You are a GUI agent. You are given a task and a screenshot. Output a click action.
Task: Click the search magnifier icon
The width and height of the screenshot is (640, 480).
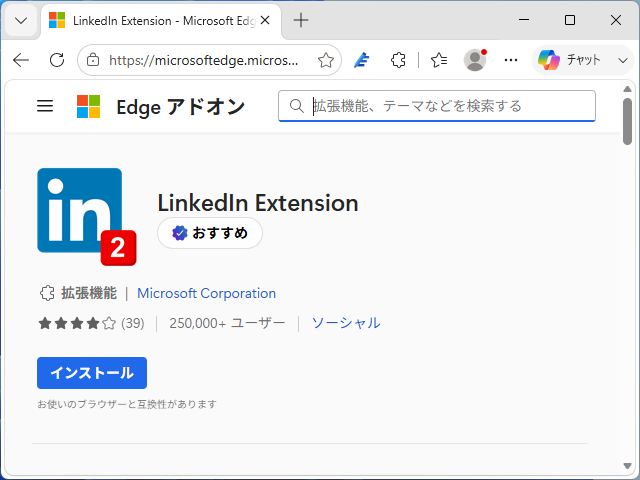[297, 106]
